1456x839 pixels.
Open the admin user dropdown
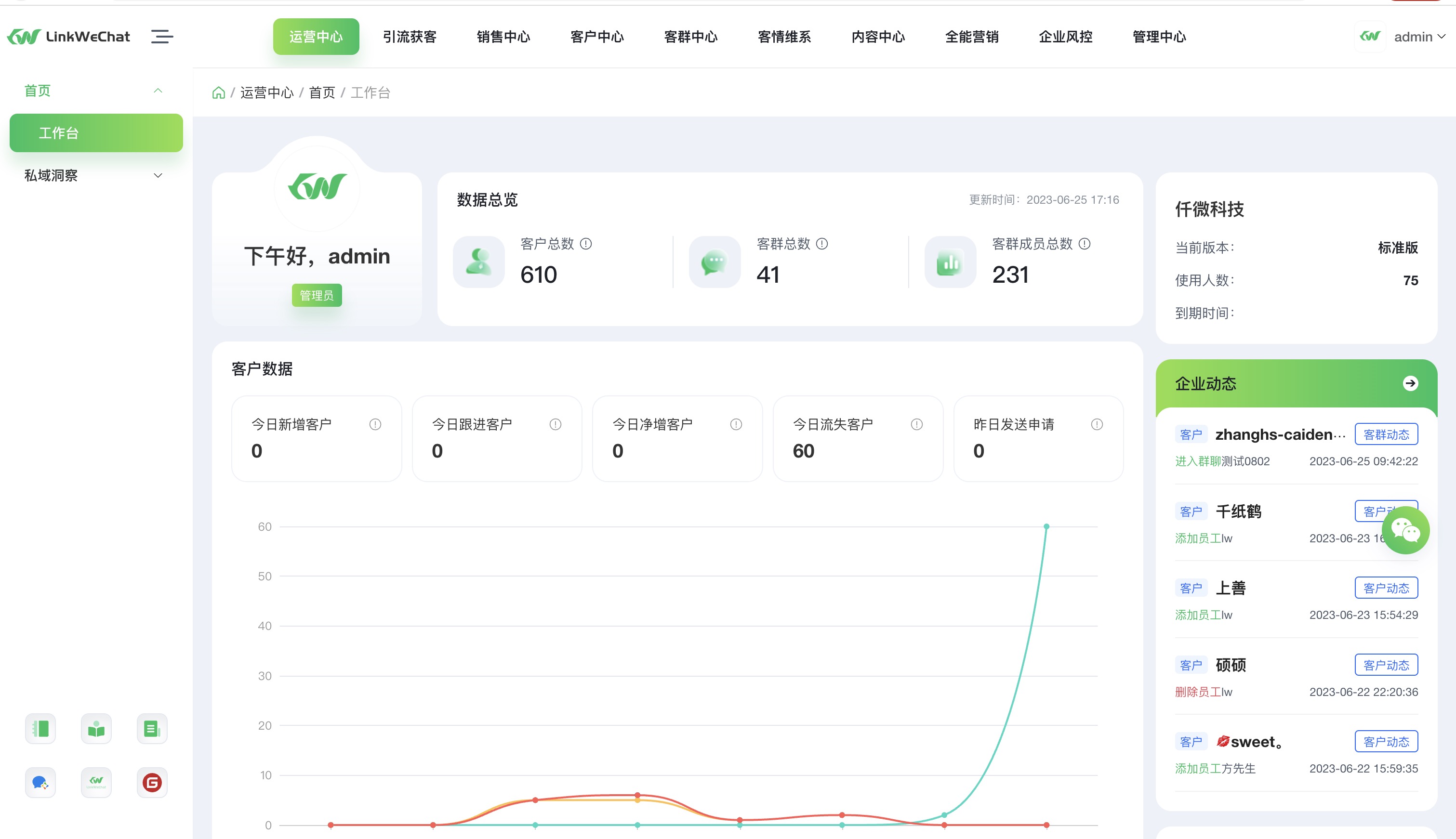click(x=1419, y=37)
